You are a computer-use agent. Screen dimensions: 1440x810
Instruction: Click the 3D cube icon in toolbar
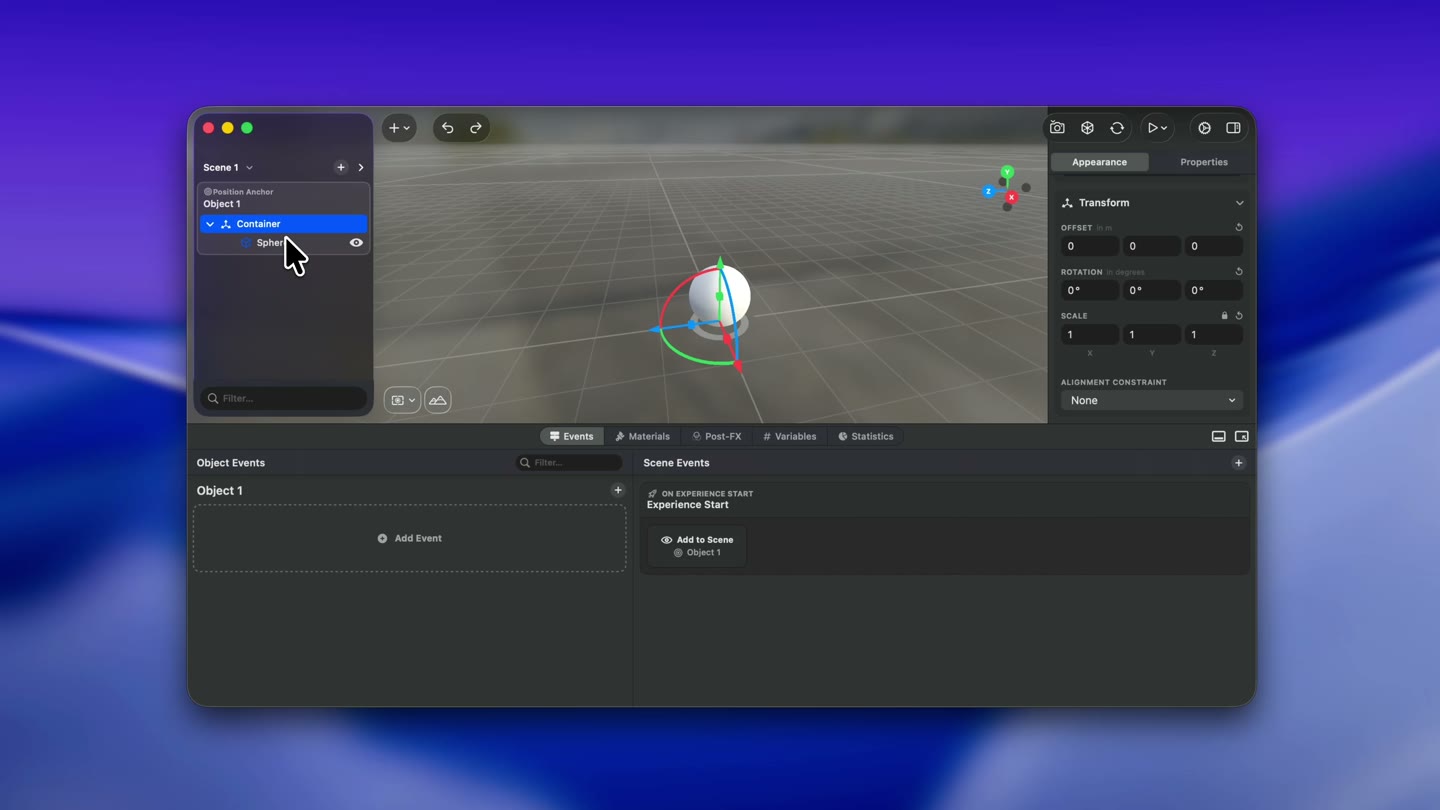(x=1087, y=128)
